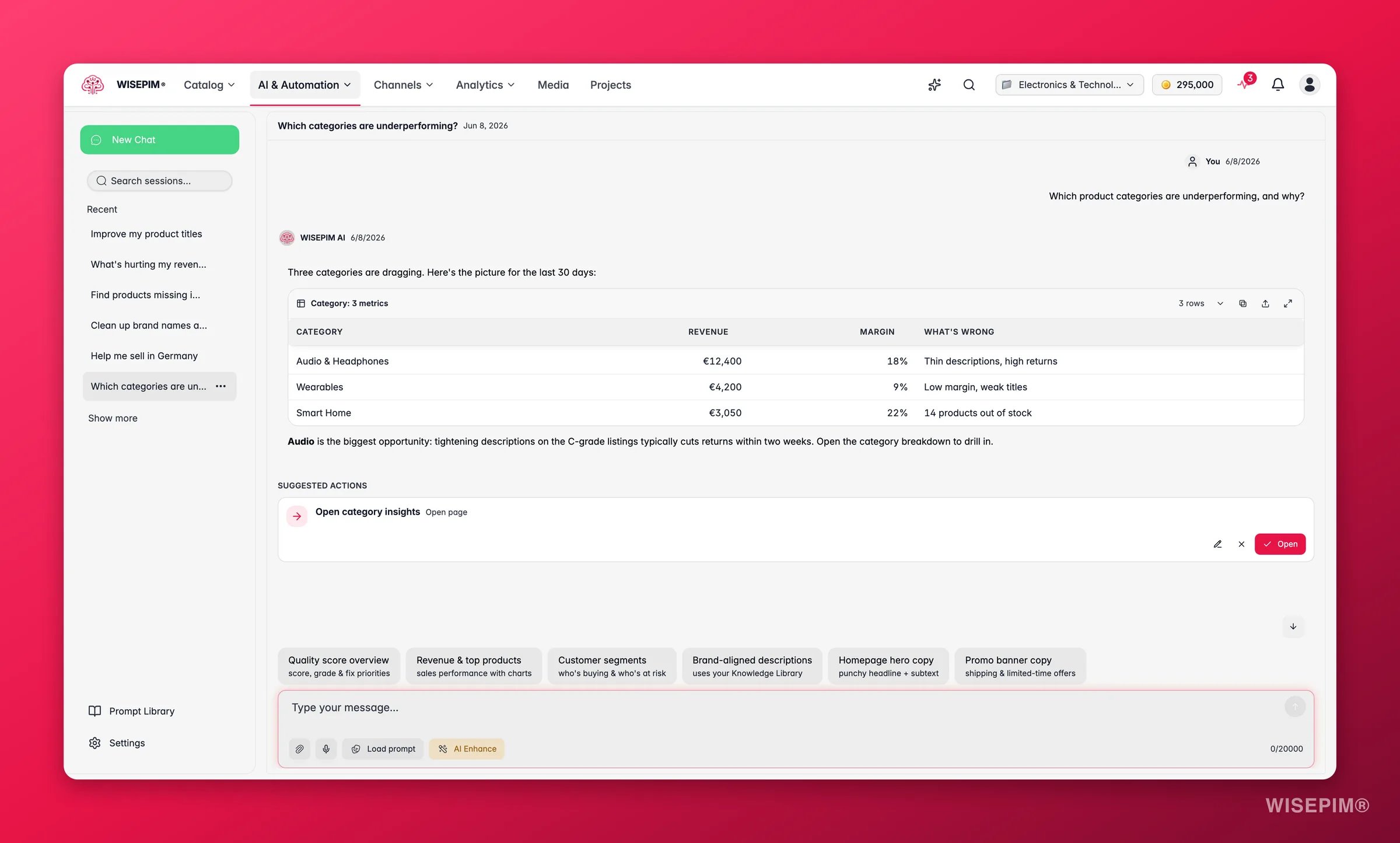
Task: Start a New Chat
Action: [159, 140]
